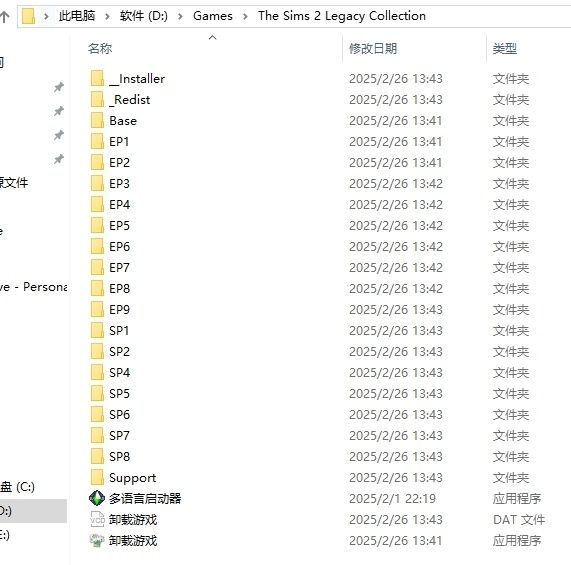Select the EP1 folder icon
The image size is (571, 565).
click(97, 141)
